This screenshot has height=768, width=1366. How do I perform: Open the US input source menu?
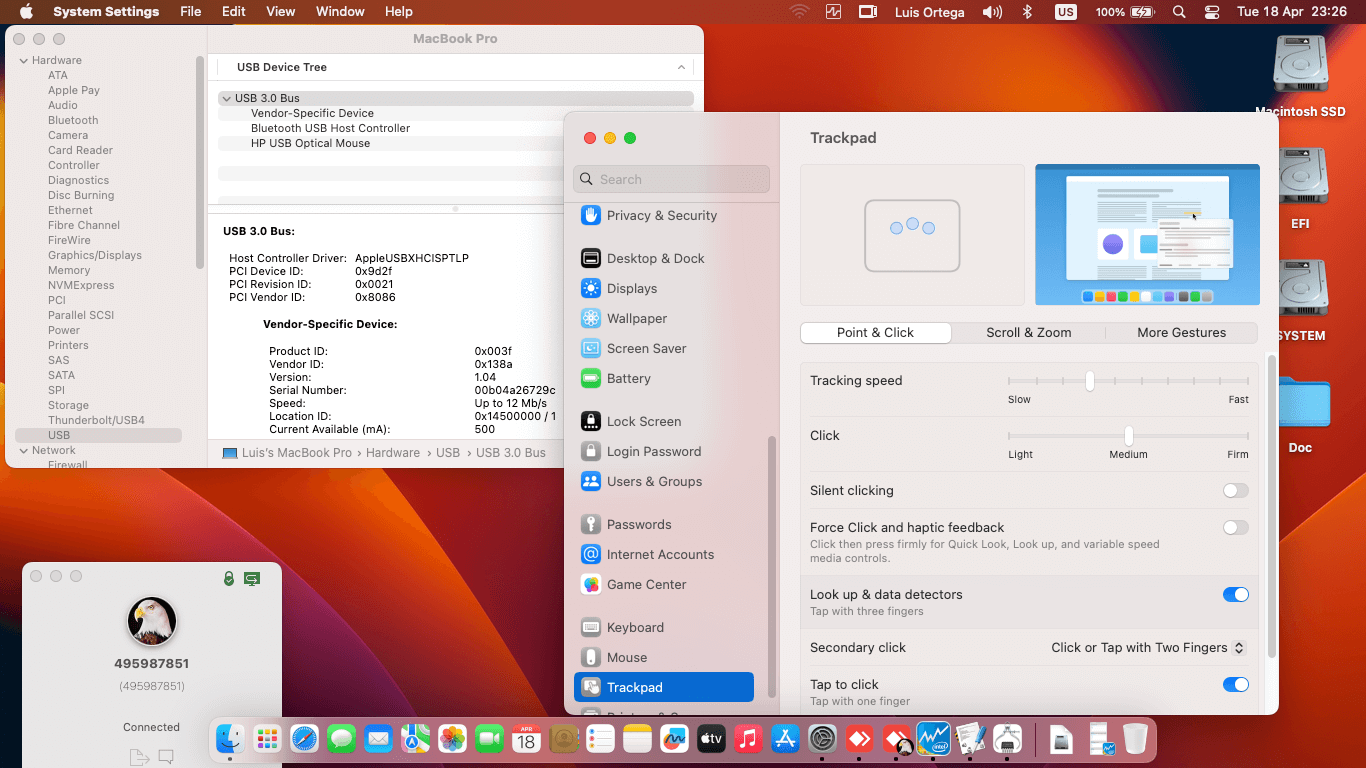click(x=1066, y=12)
